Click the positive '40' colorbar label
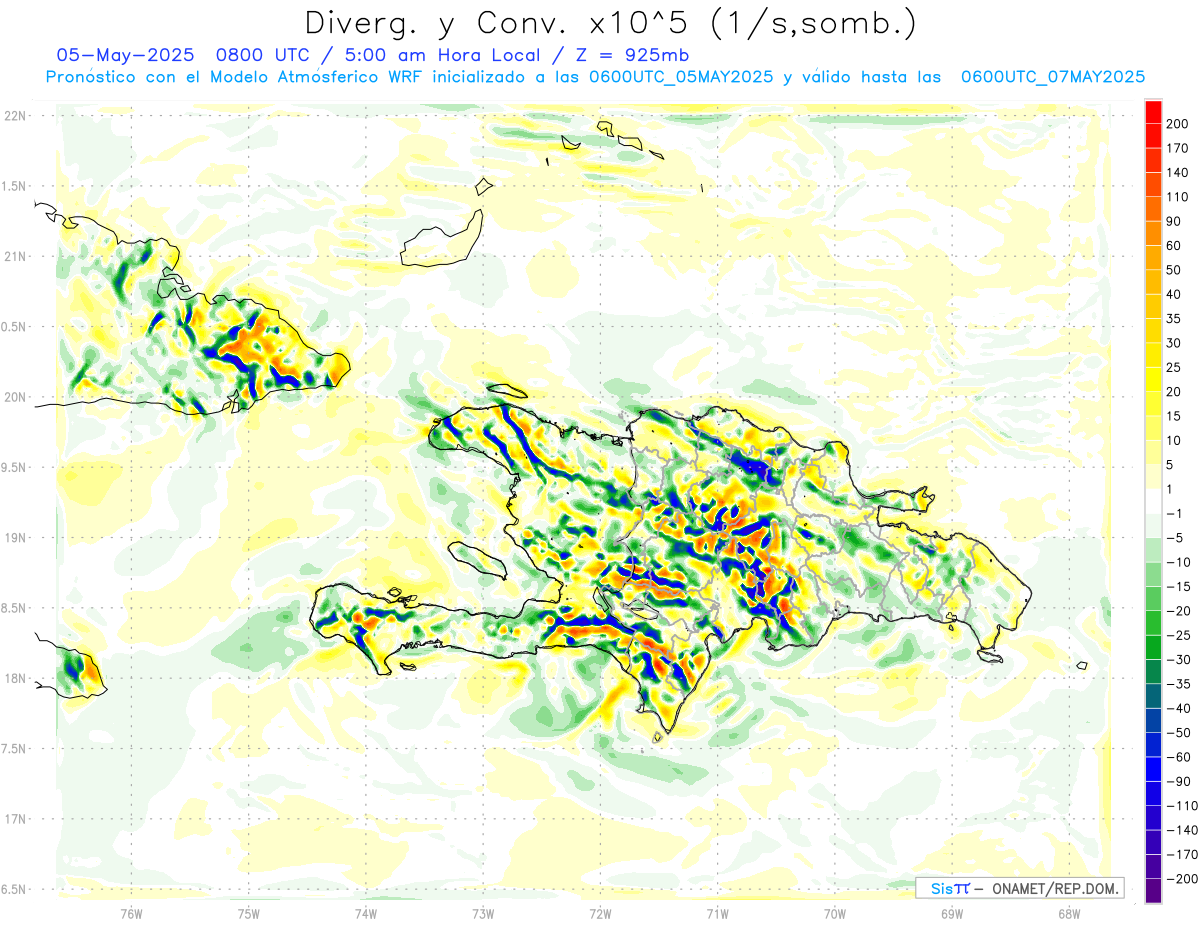This screenshot has width=1200, height=927. [1174, 295]
